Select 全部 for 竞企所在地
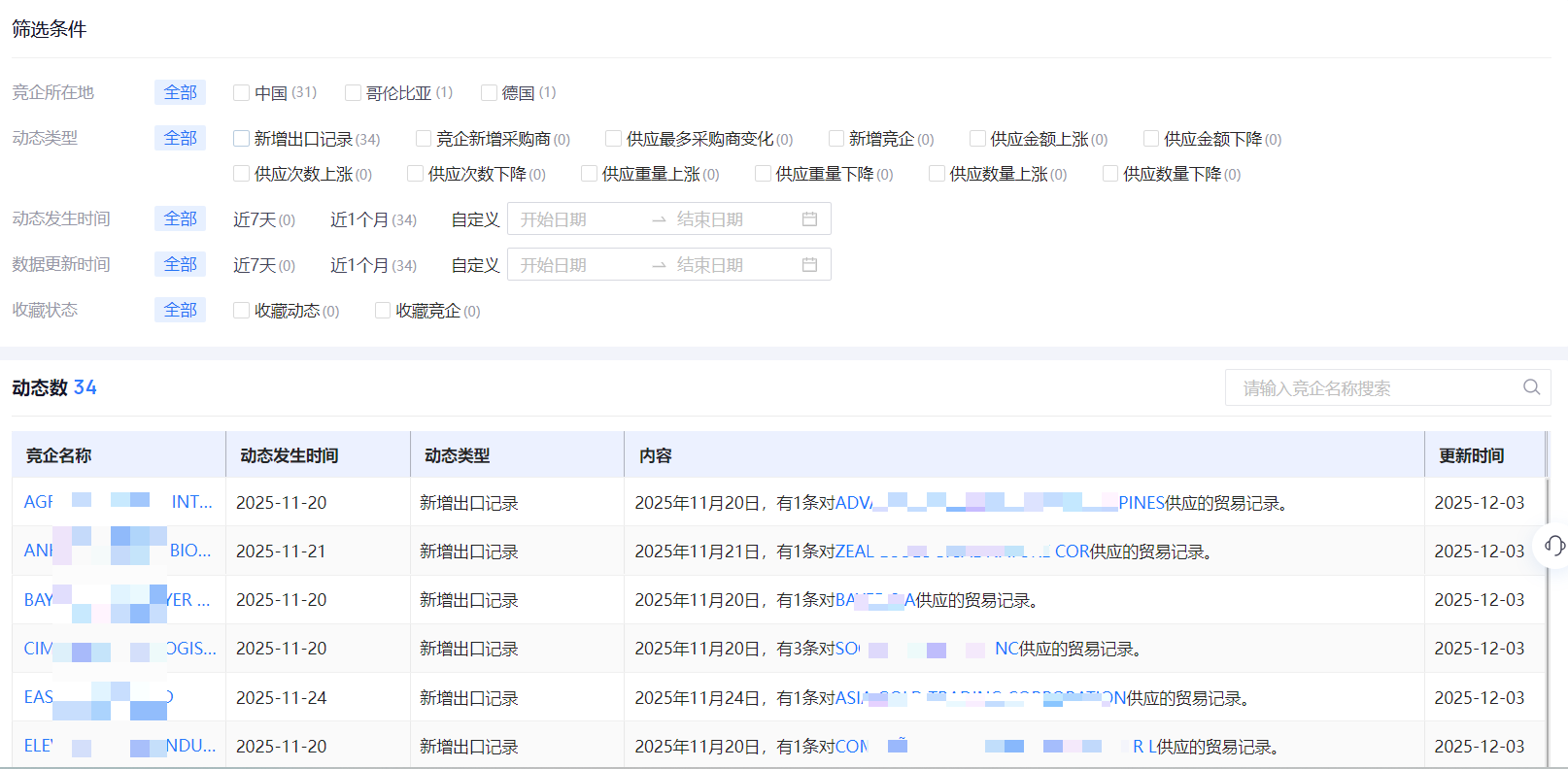 tap(180, 92)
